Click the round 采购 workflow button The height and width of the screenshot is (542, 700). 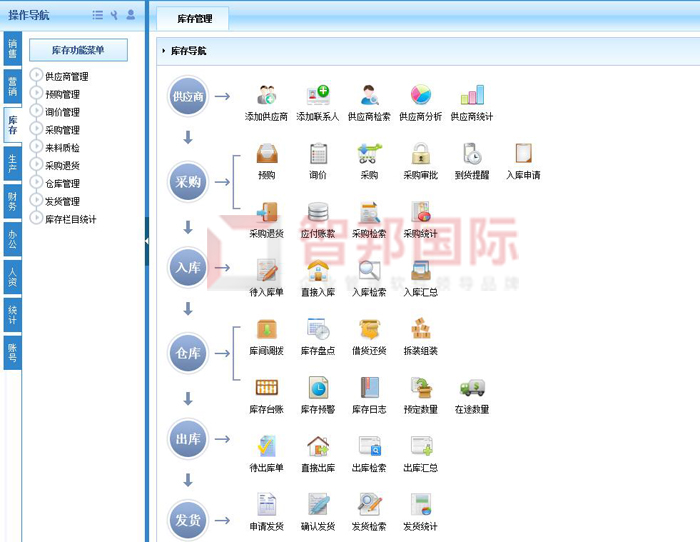coord(188,181)
